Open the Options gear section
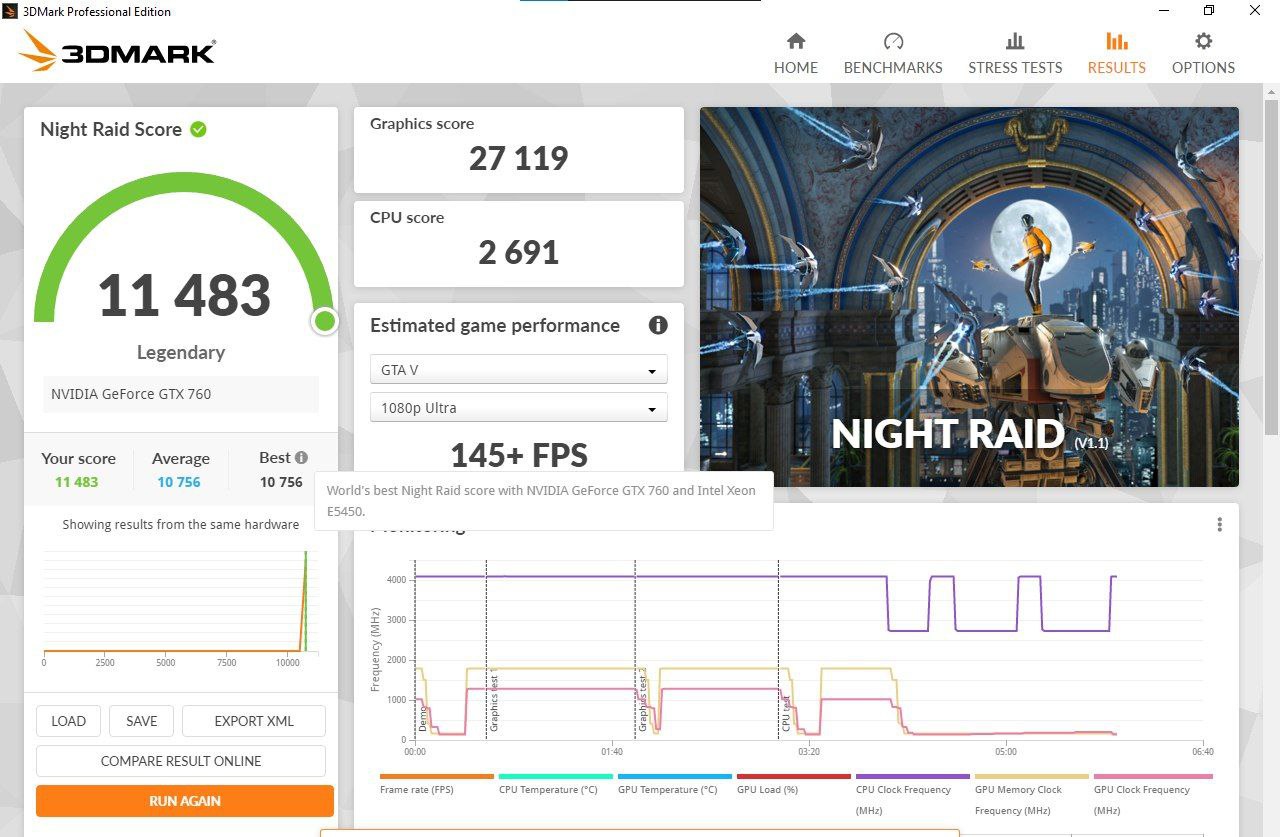This screenshot has width=1280, height=837. pos(1203,53)
